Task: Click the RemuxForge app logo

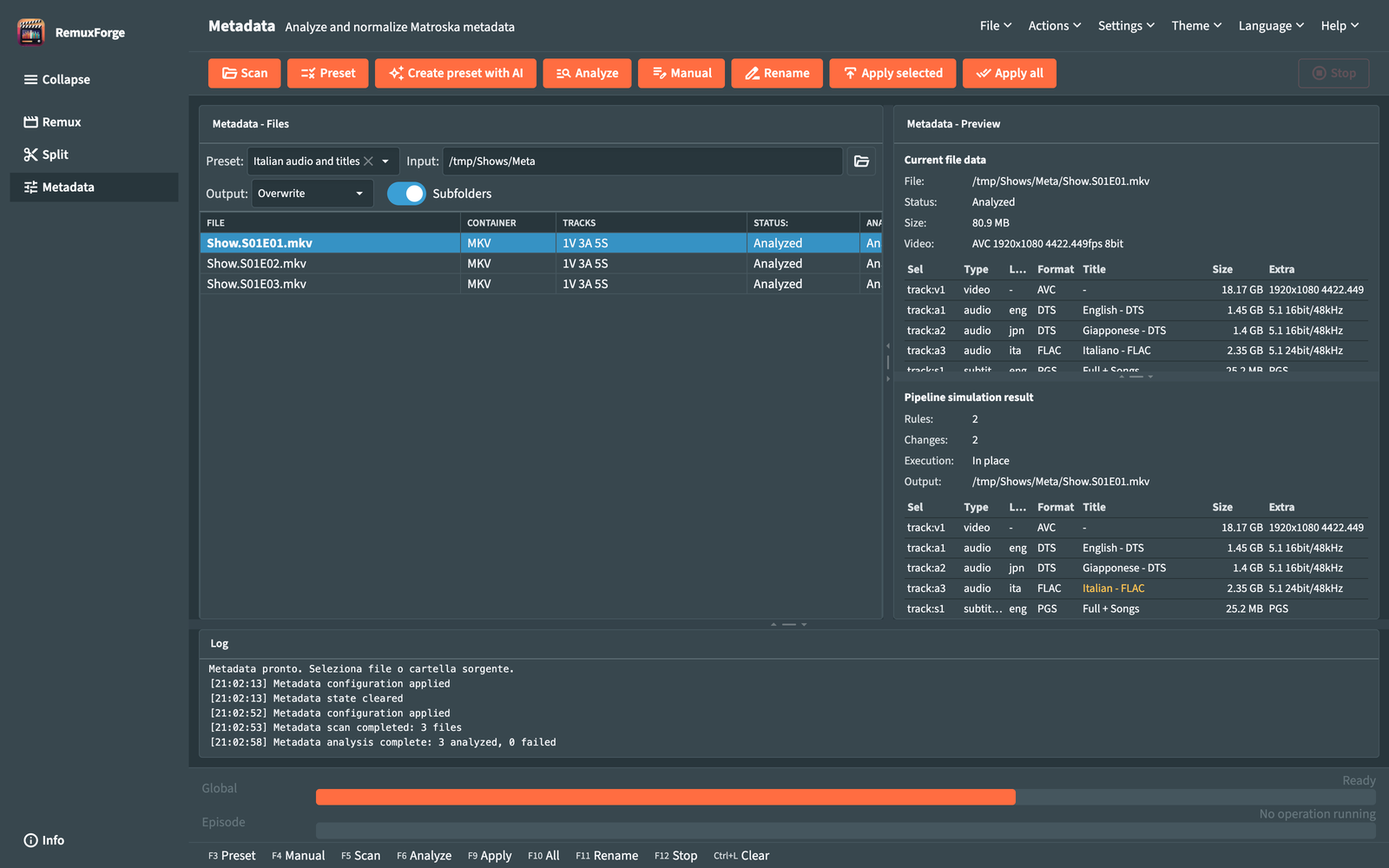Action: click(31, 32)
